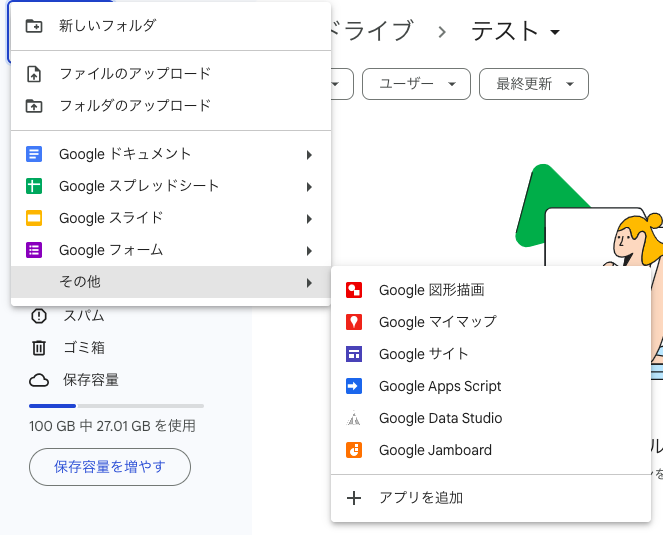663x535 pixels.
Task: Choose Google サイト from submenu
Action: click(x=491, y=354)
